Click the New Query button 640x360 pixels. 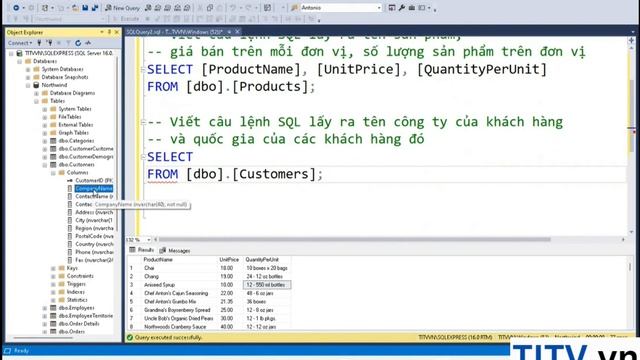click(122, 8)
